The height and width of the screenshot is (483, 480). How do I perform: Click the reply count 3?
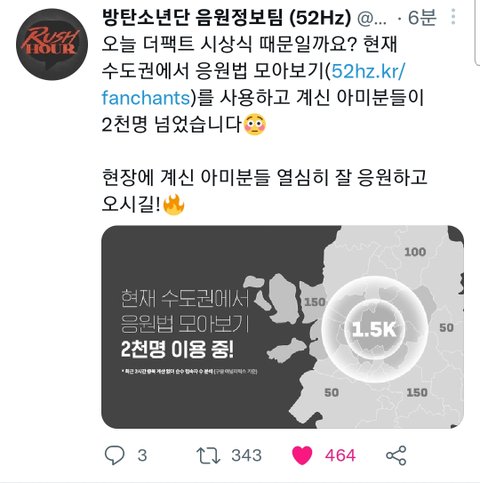(142, 455)
